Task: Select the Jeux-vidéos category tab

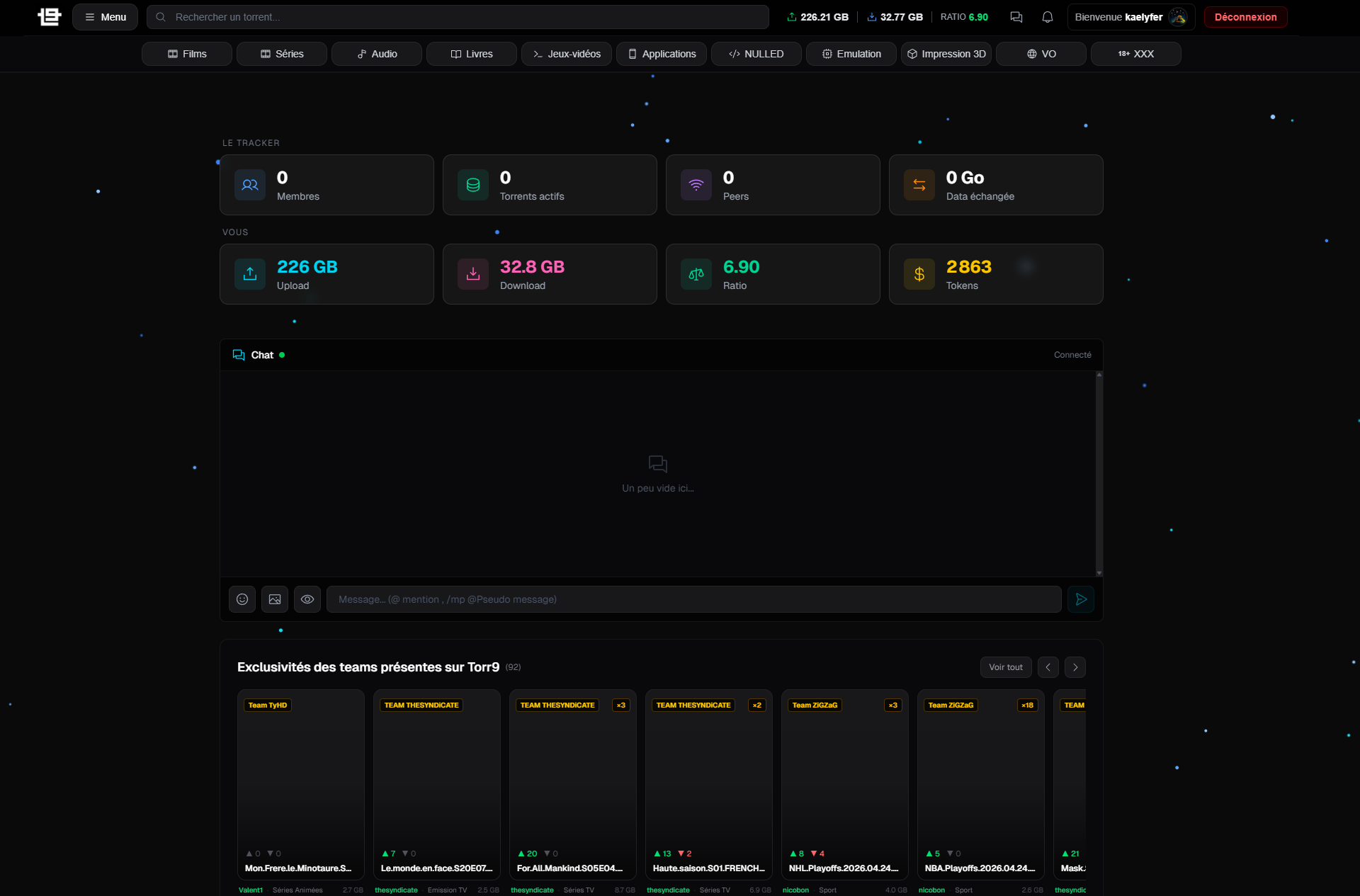Action: [567, 54]
